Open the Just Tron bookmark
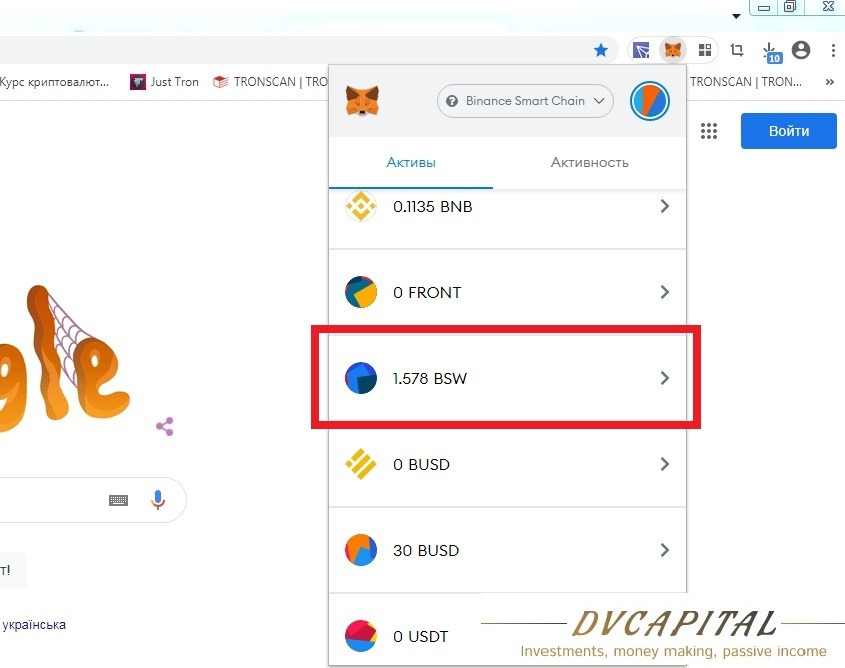The height and width of the screenshot is (668, 845). [164, 82]
